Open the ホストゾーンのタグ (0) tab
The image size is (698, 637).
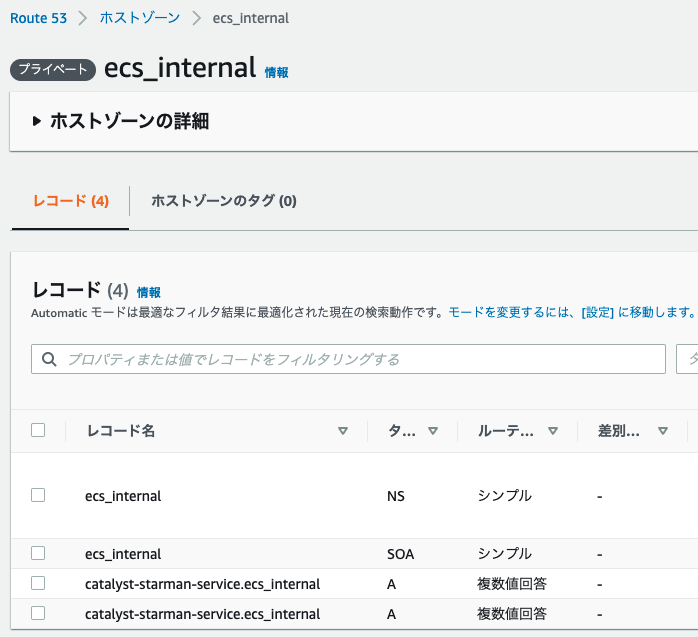click(224, 201)
